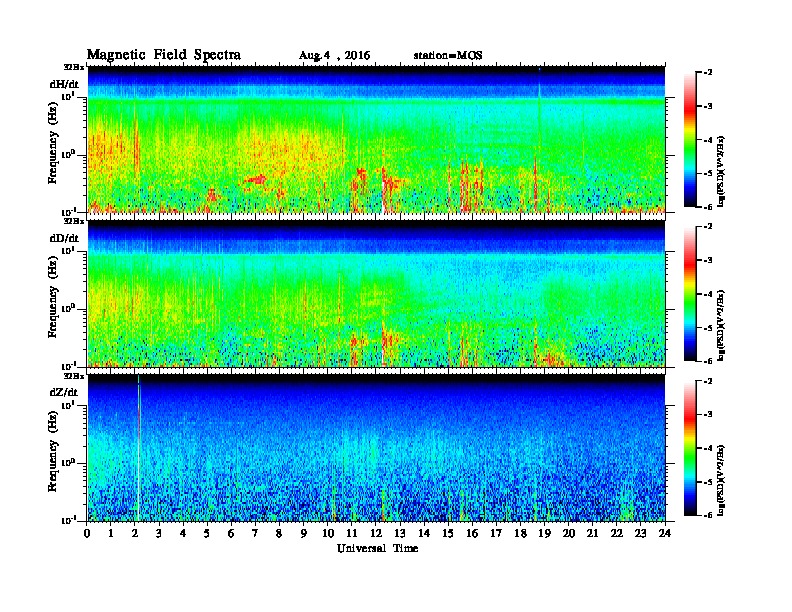Click hour 0 on the Universal Time axis
792x612 pixels.
(x=87, y=534)
